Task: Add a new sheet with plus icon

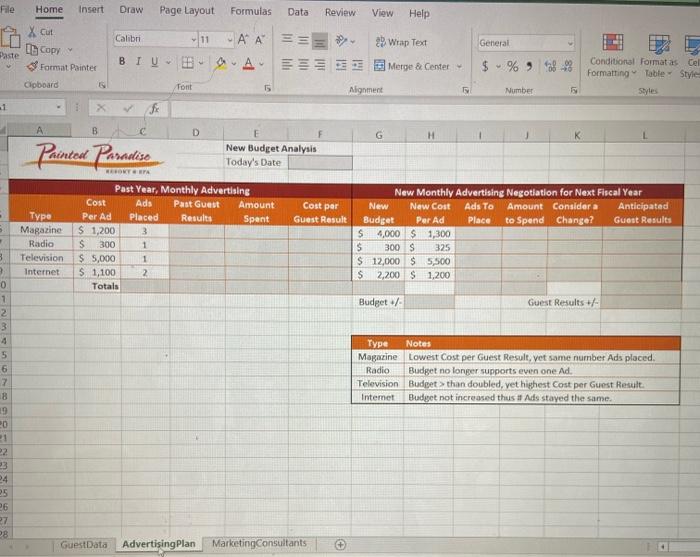Action: [340, 545]
